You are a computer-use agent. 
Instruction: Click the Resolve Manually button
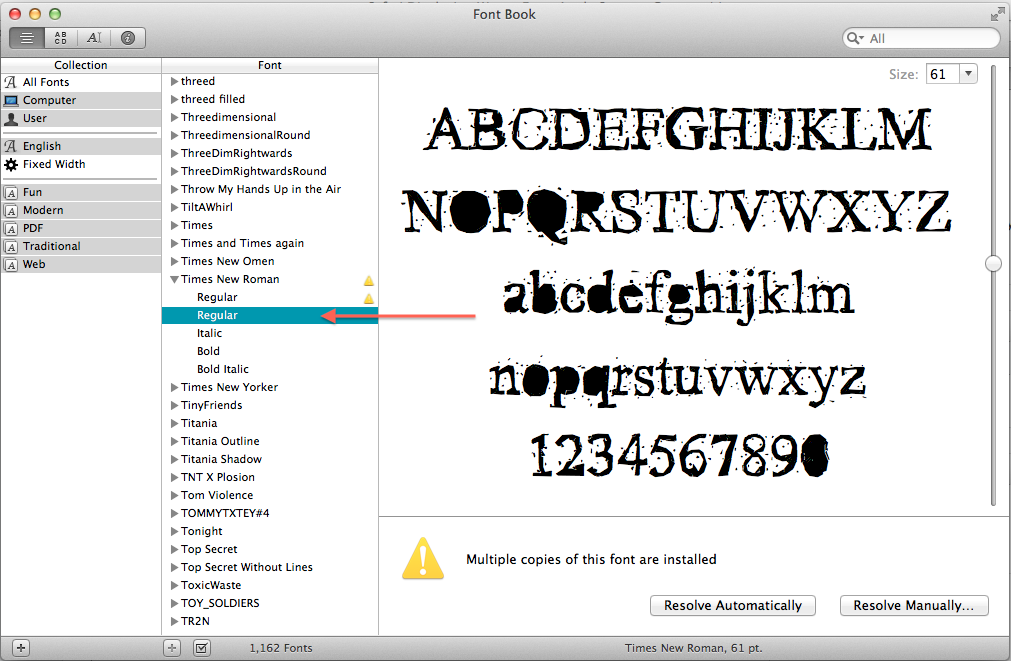913,605
